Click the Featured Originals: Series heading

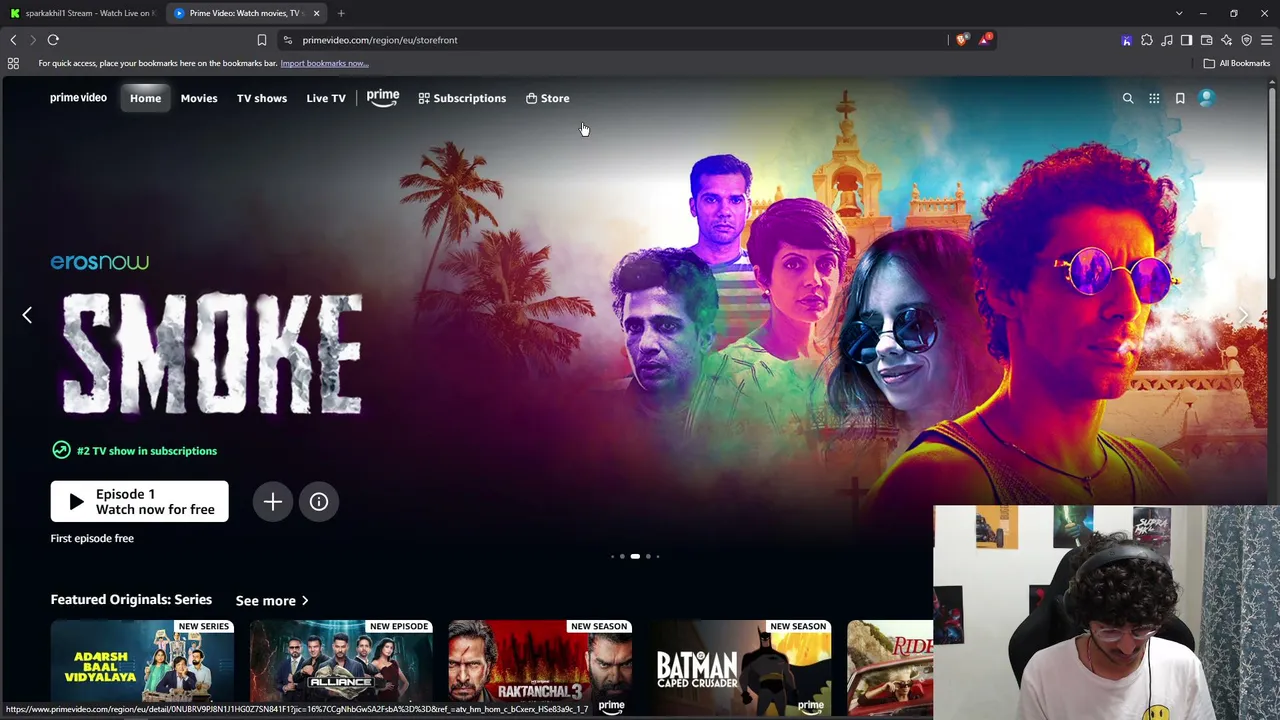[131, 600]
